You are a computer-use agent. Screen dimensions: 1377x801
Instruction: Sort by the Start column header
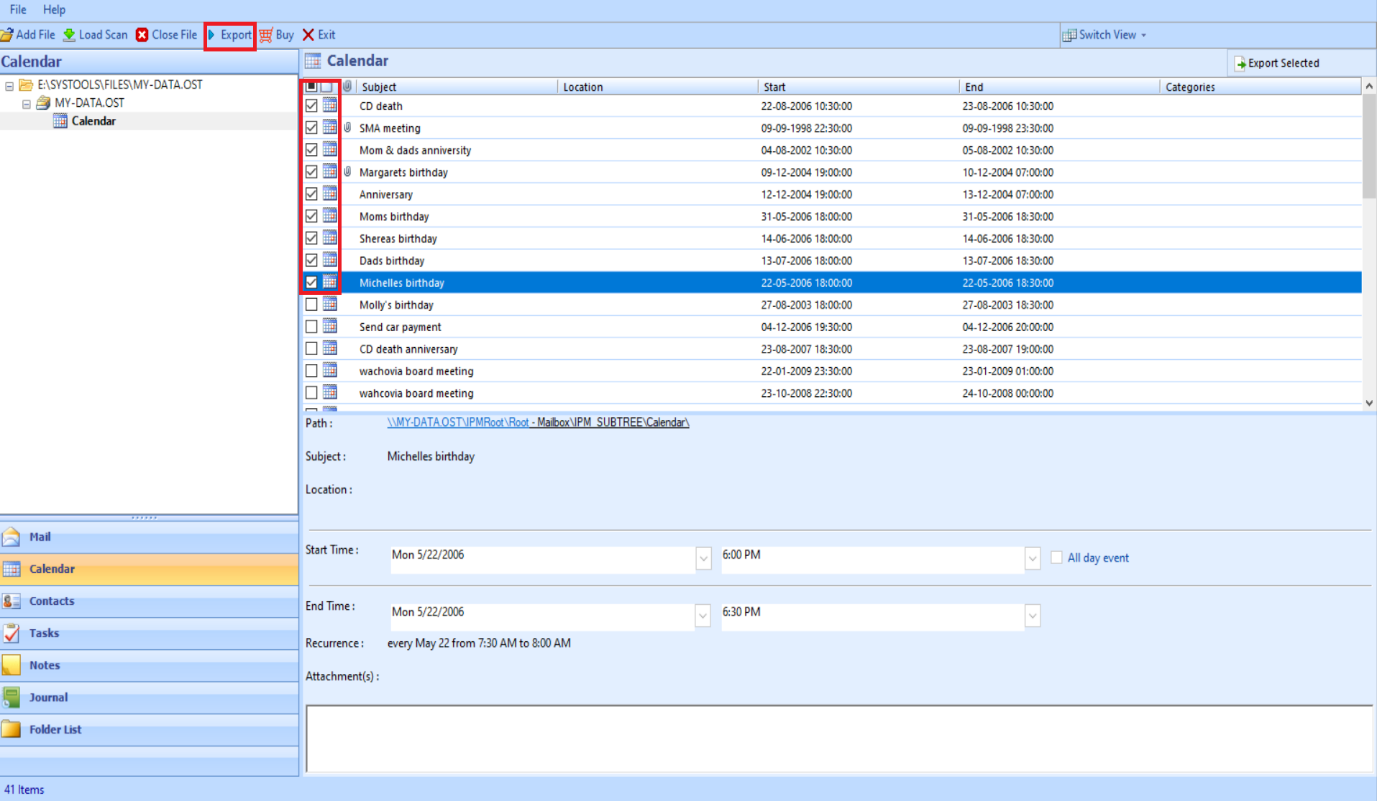[859, 87]
